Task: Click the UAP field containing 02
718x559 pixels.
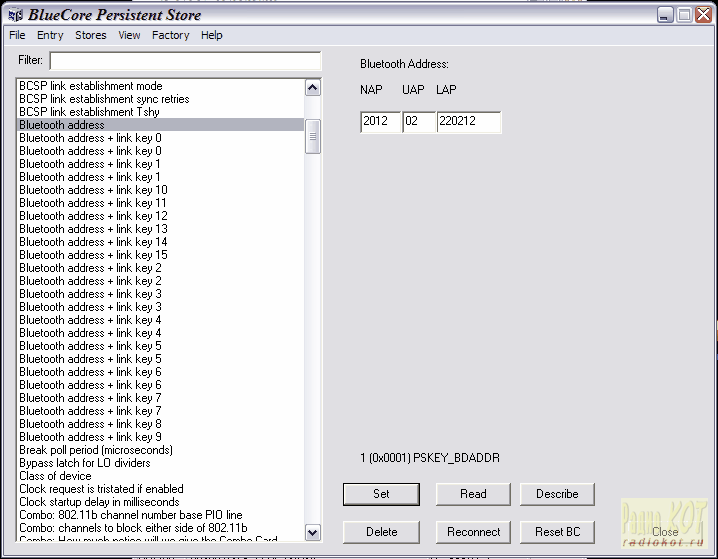Action: coord(419,122)
